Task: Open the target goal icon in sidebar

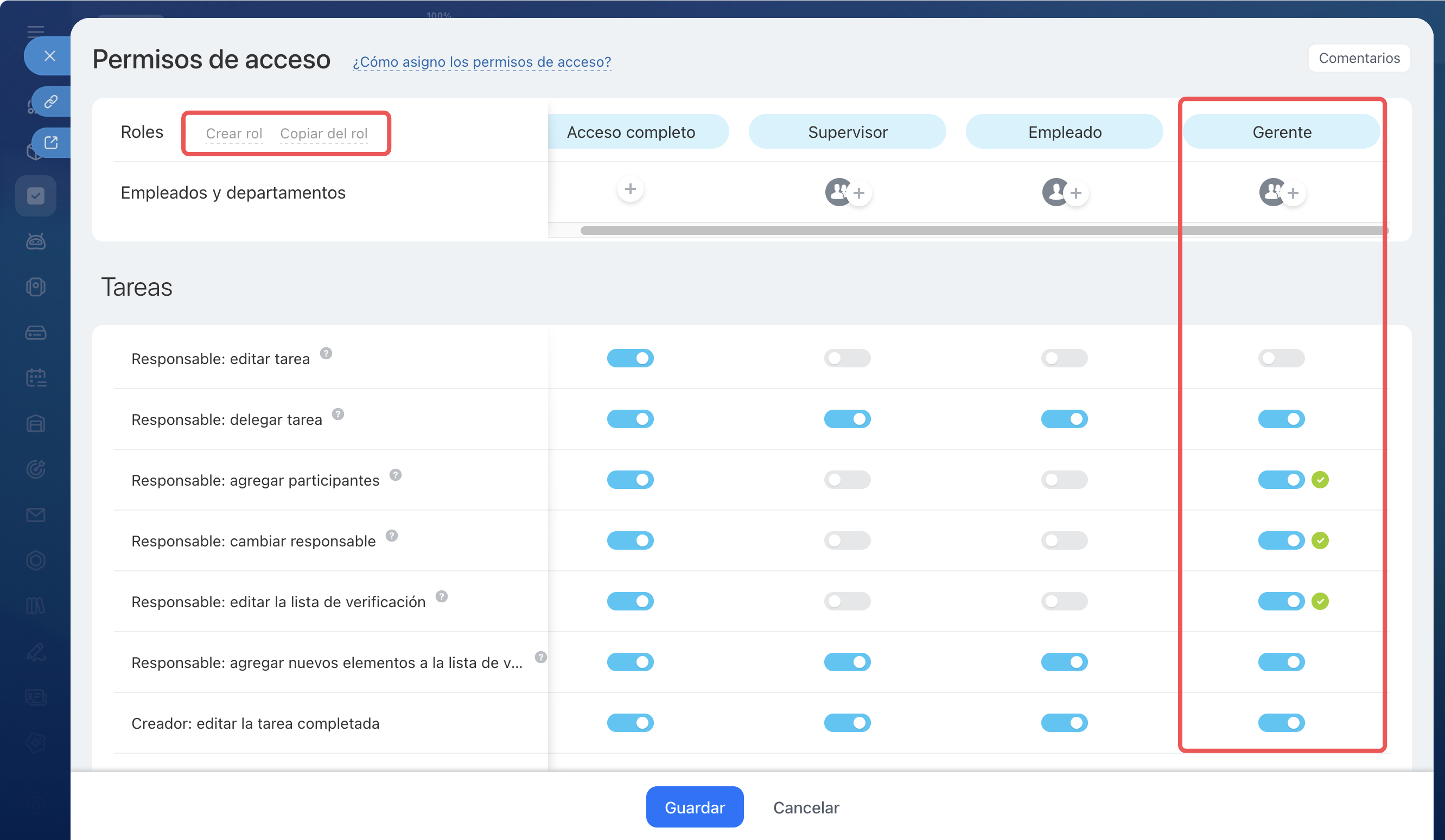Action: point(36,469)
